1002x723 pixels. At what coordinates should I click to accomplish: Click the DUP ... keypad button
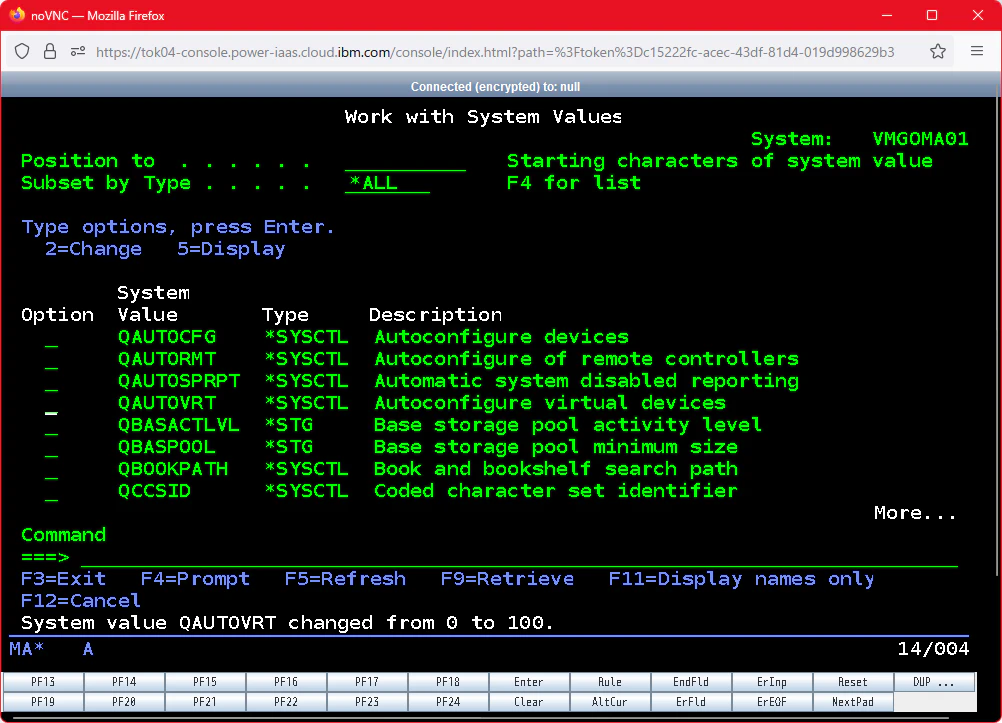(934, 682)
